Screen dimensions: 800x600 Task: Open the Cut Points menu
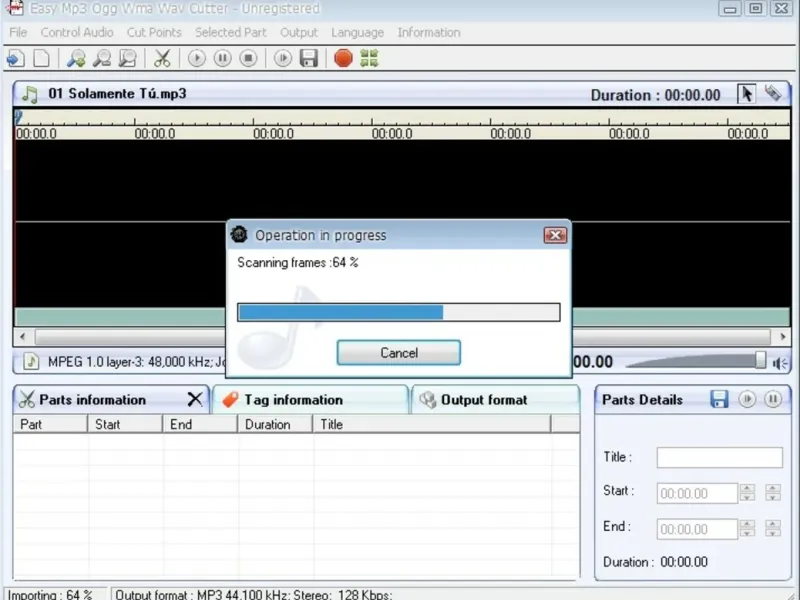point(154,32)
